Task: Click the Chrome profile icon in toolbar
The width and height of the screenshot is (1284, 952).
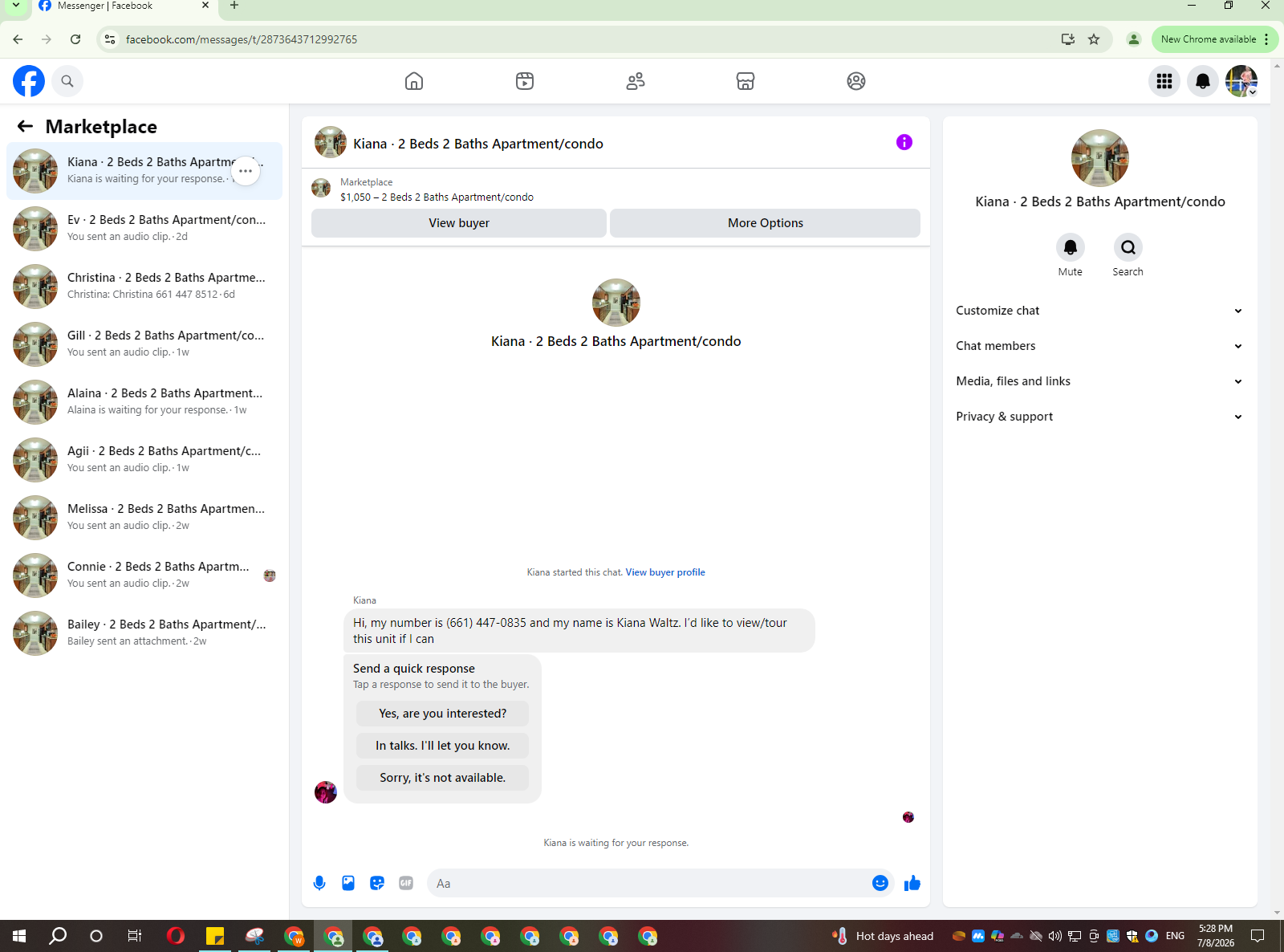Action: 1134,39
